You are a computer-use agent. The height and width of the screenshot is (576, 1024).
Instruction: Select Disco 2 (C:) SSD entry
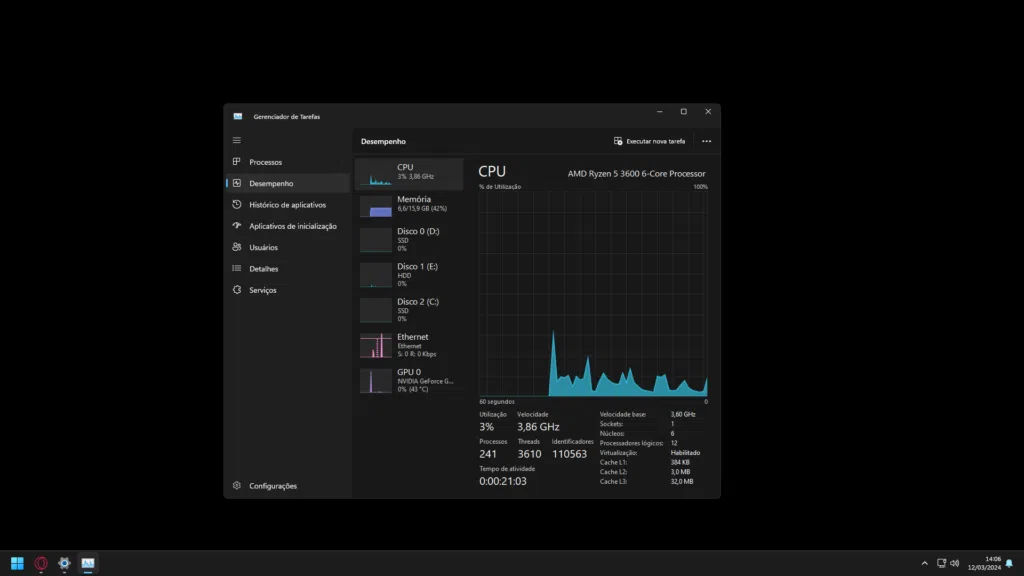click(409, 309)
